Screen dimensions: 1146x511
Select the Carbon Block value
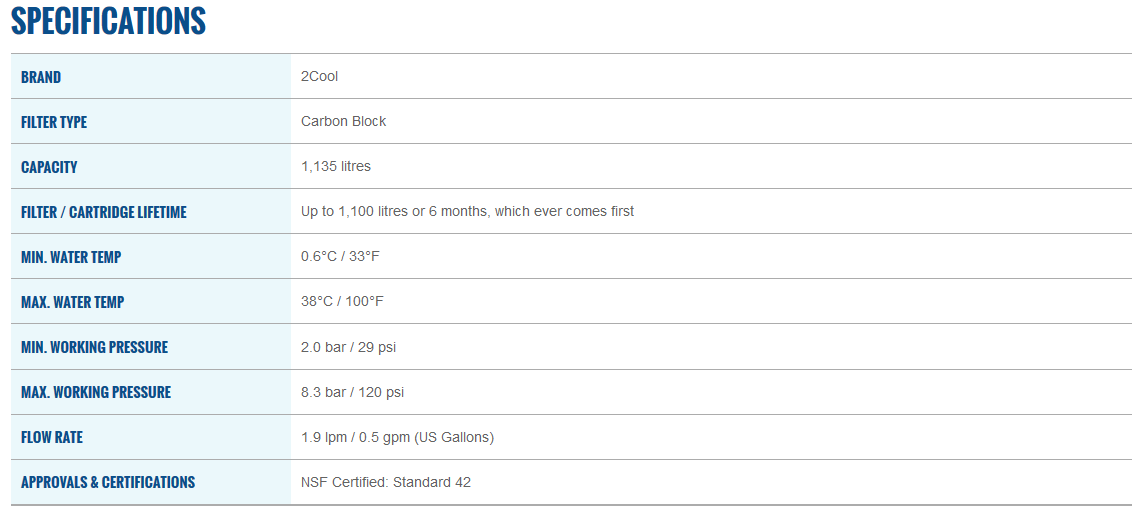click(343, 122)
